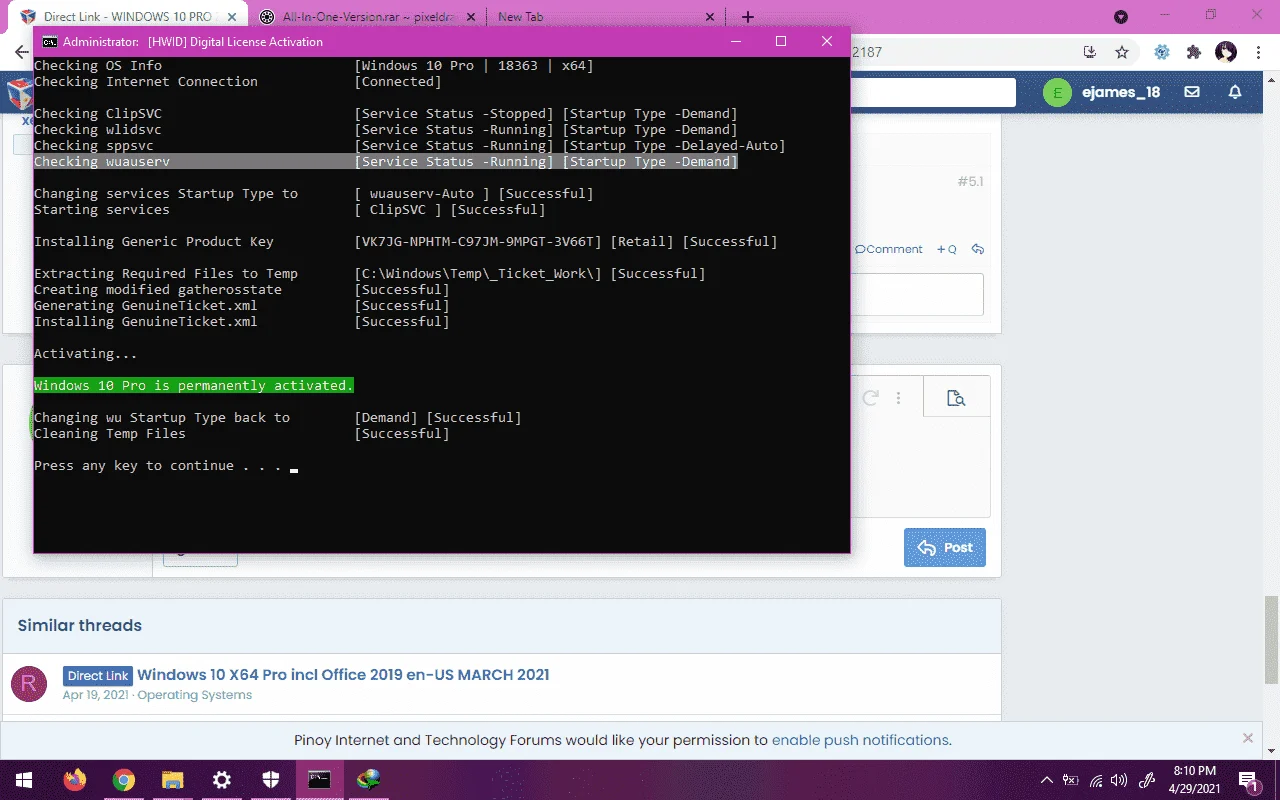Toggle editor preview icon
Image resolution: width=1280 pixels, height=800 pixels.
click(956, 398)
